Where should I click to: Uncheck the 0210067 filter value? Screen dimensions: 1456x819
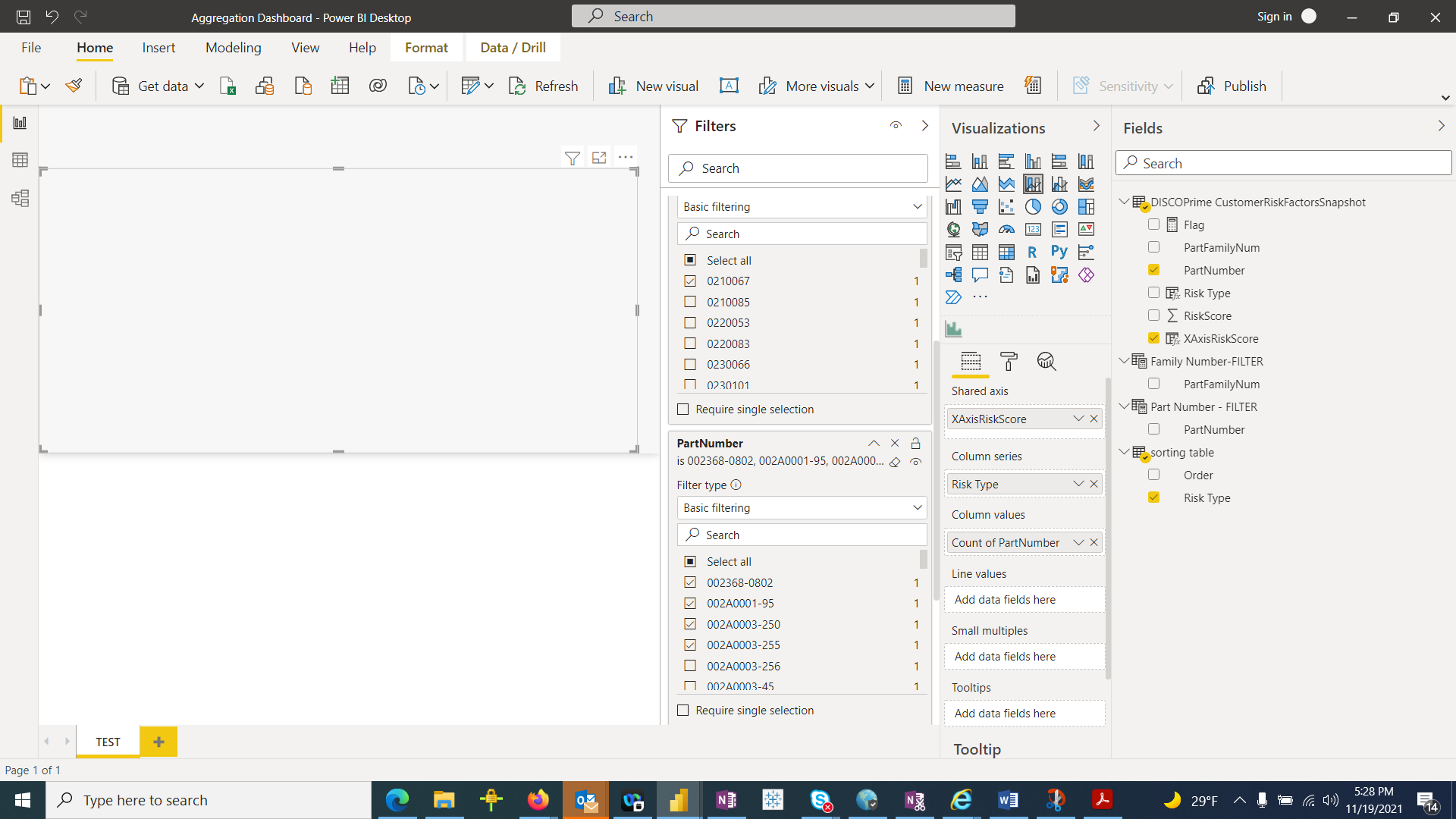click(x=690, y=281)
